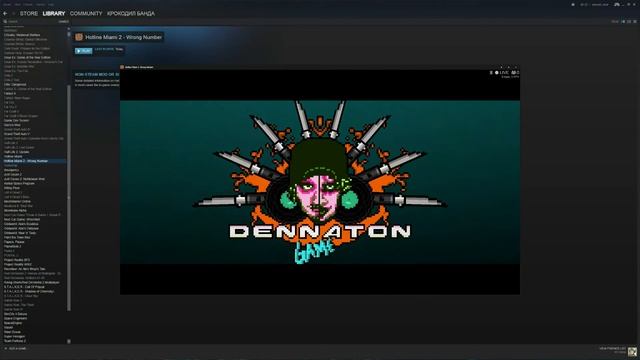Select PlanetSide 2 in game list
This screenshot has height=360, width=640.
pos(13,247)
